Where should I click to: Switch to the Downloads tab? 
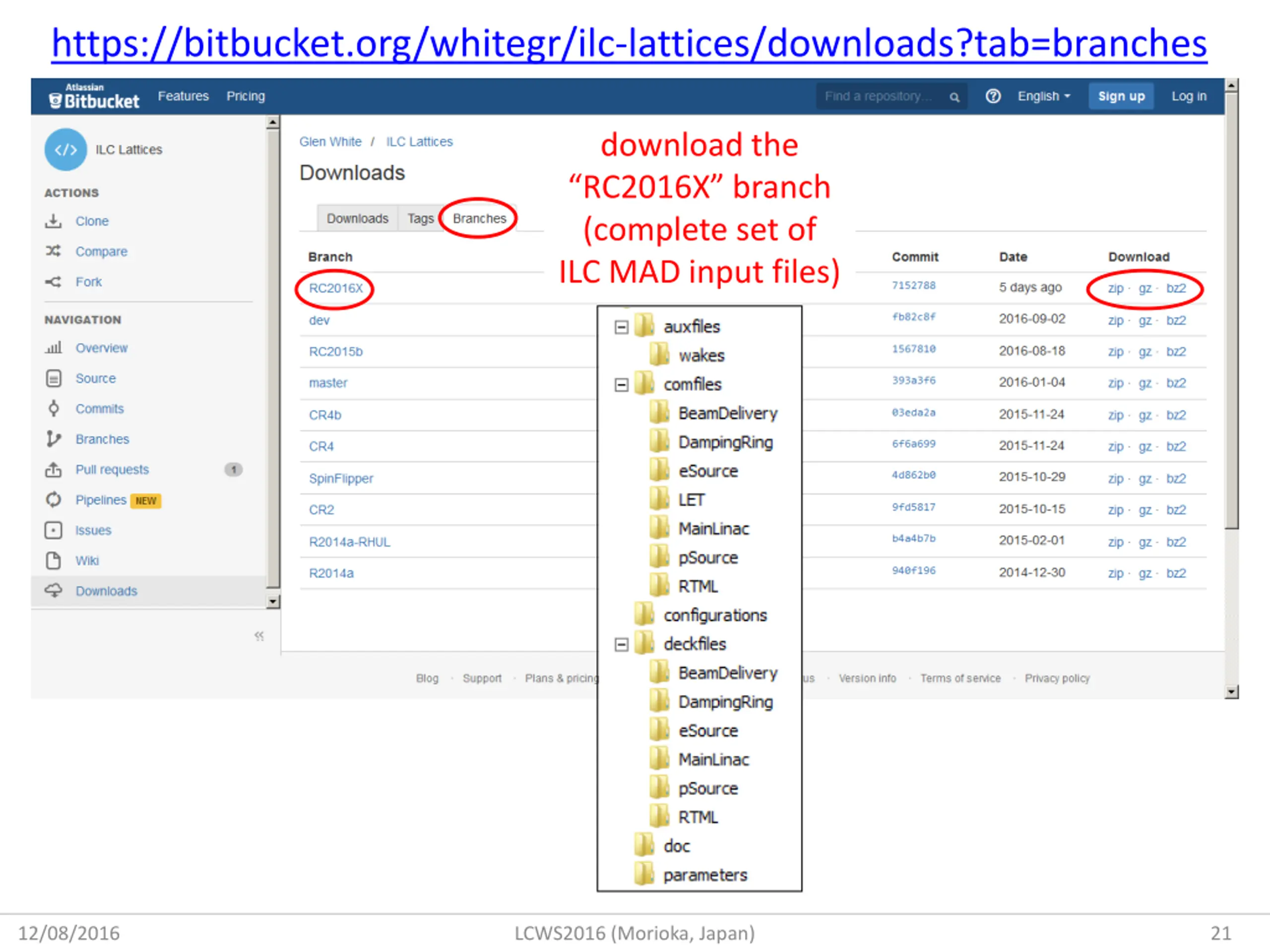click(357, 219)
